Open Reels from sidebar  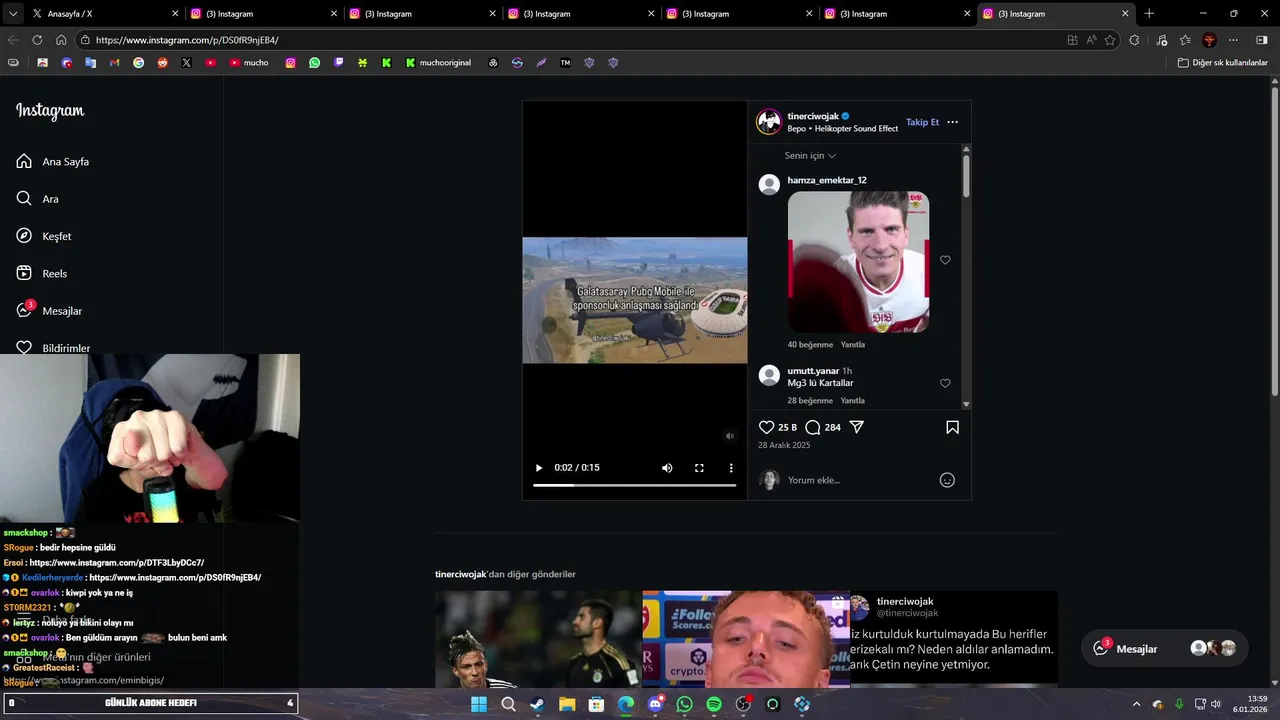coord(42,273)
